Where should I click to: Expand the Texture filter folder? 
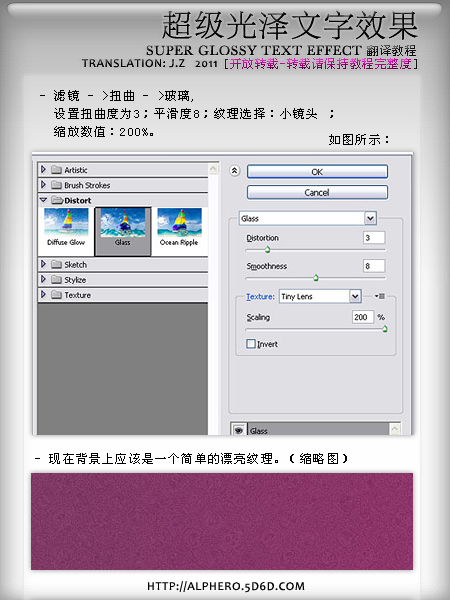43,294
